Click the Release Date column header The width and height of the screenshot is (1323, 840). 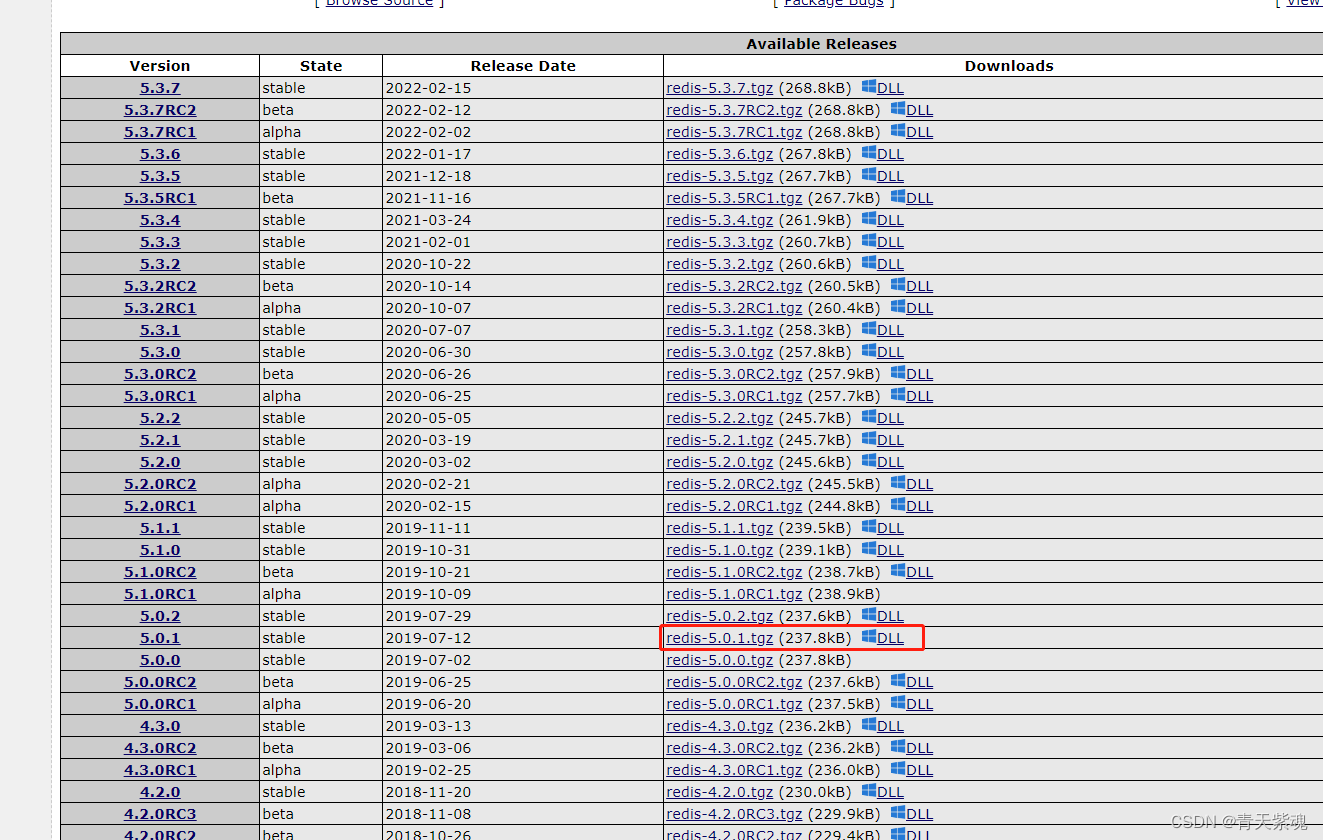(x=523, y=66)
